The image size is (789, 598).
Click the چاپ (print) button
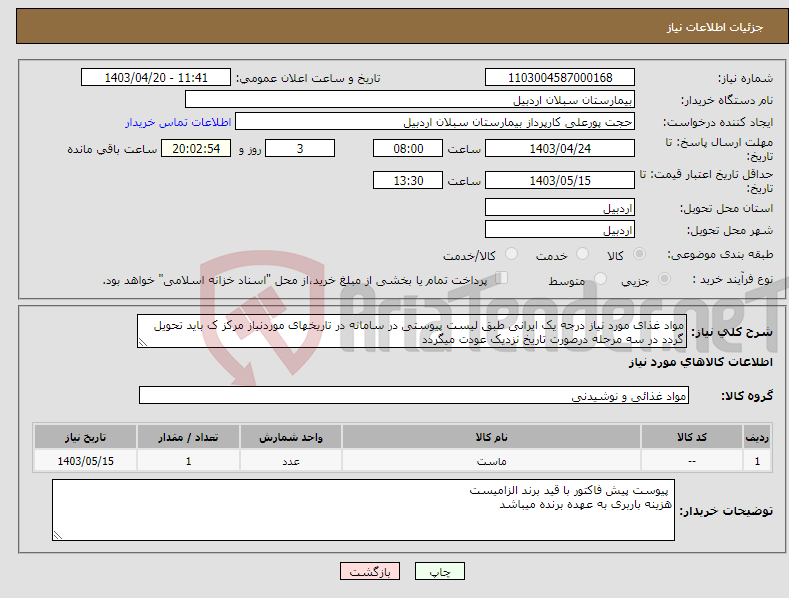(439, 571)
